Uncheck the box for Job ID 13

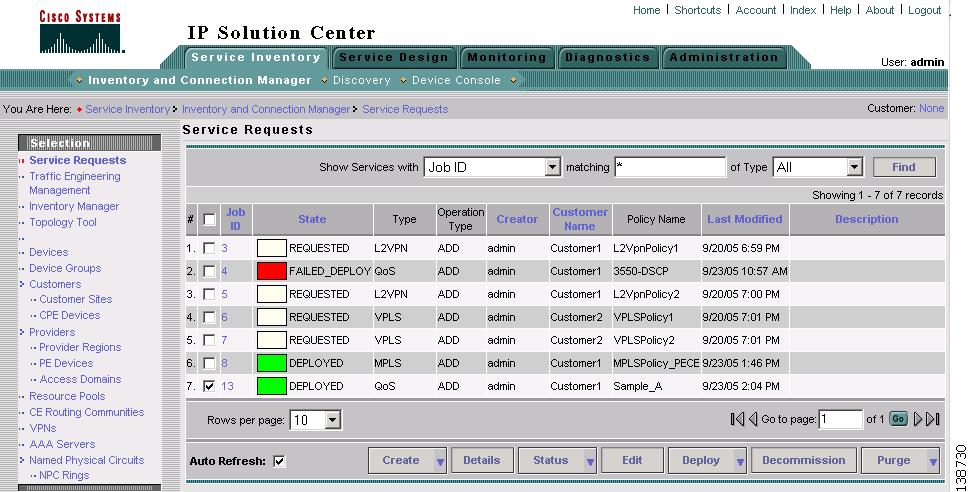(x=209, y=386)
